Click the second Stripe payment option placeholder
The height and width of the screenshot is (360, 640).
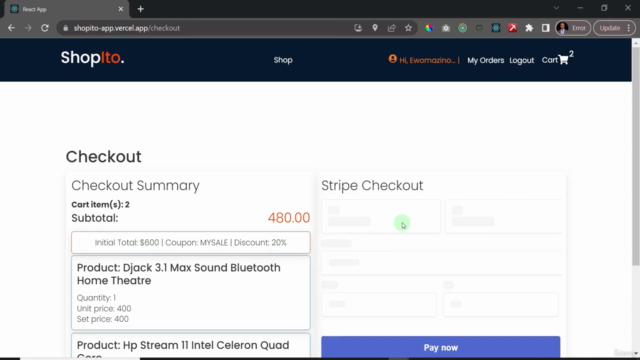click(504, 216)
